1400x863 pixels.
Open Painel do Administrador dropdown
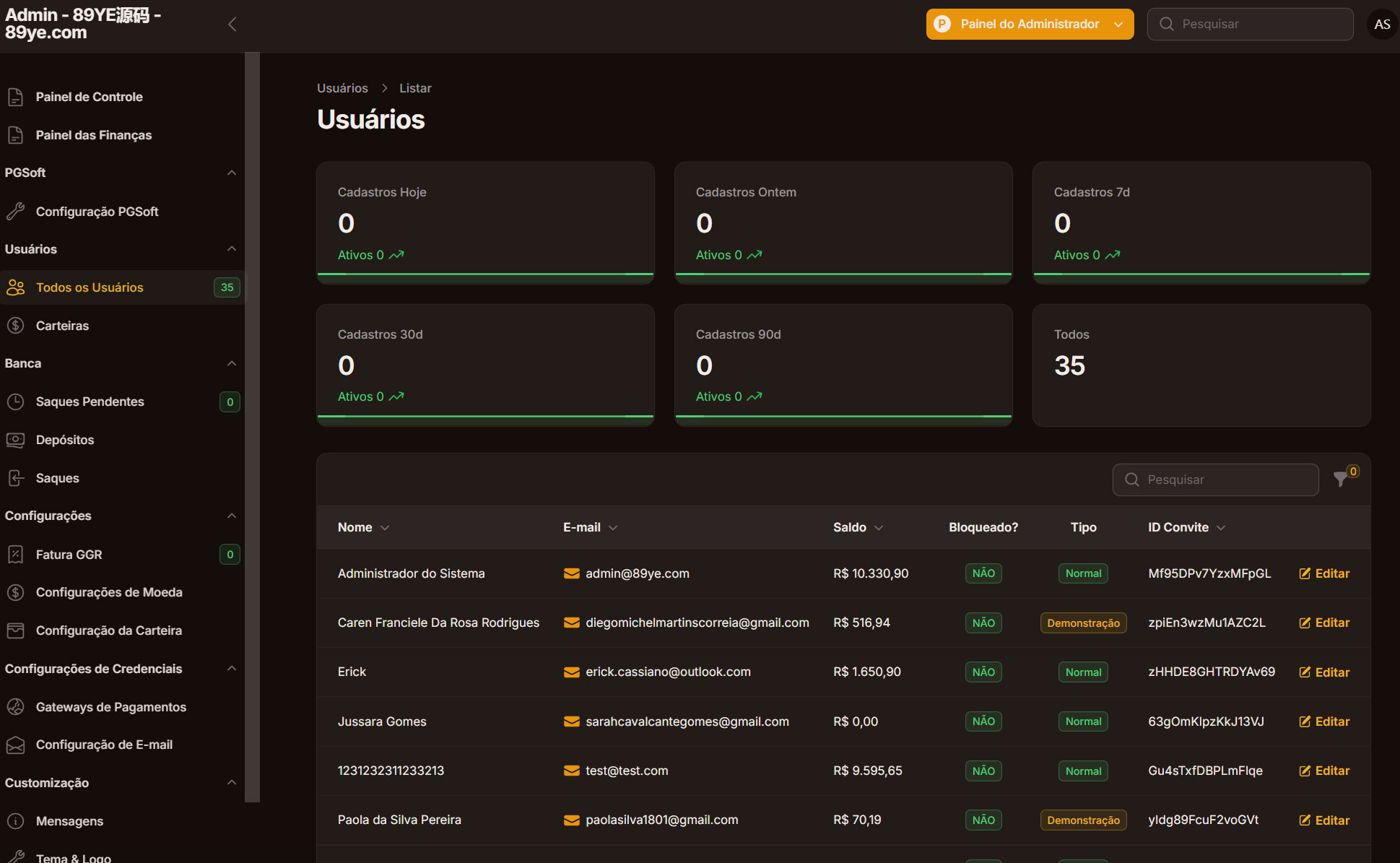[1030, 25]
